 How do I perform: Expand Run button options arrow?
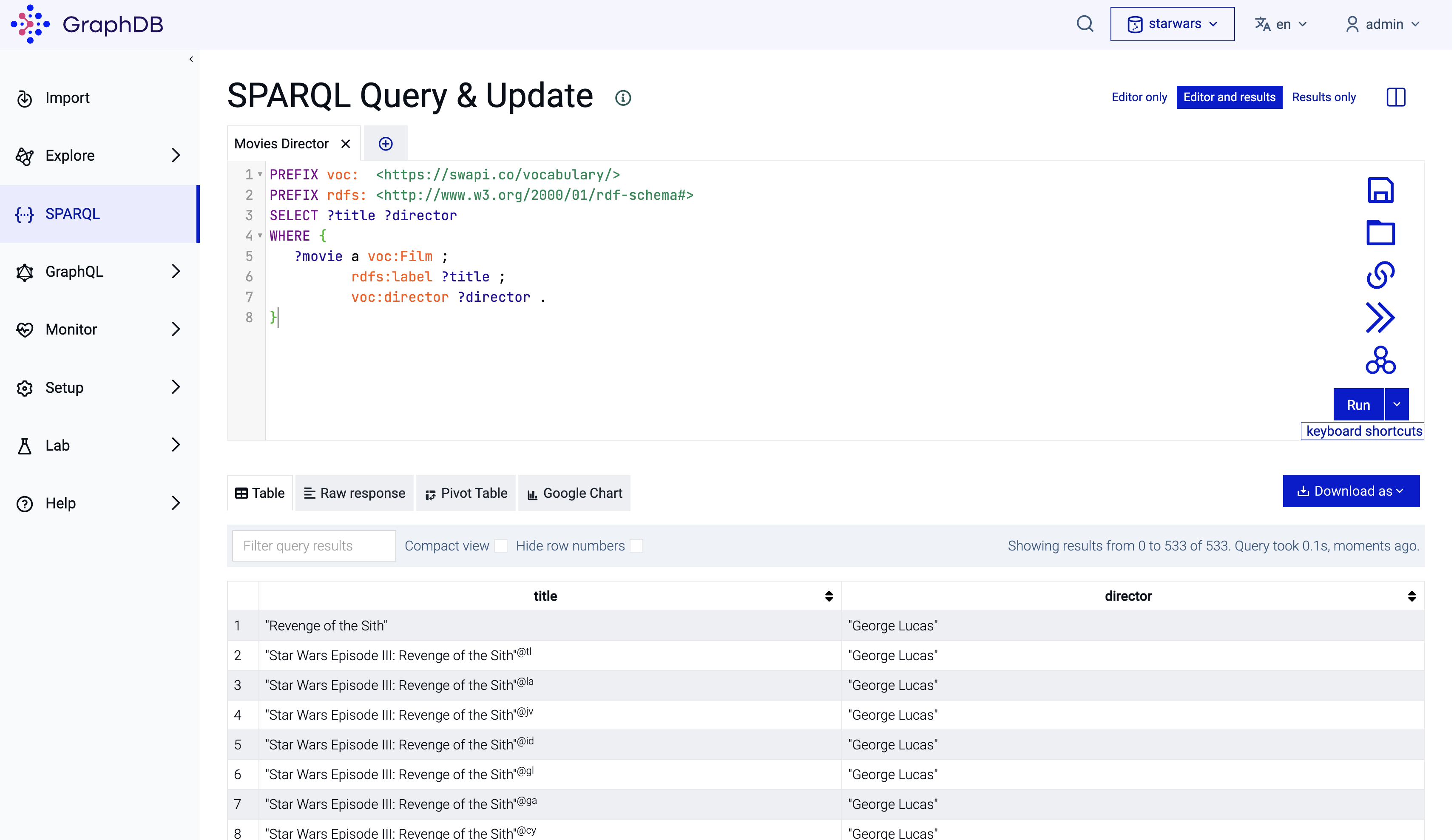1397,405
